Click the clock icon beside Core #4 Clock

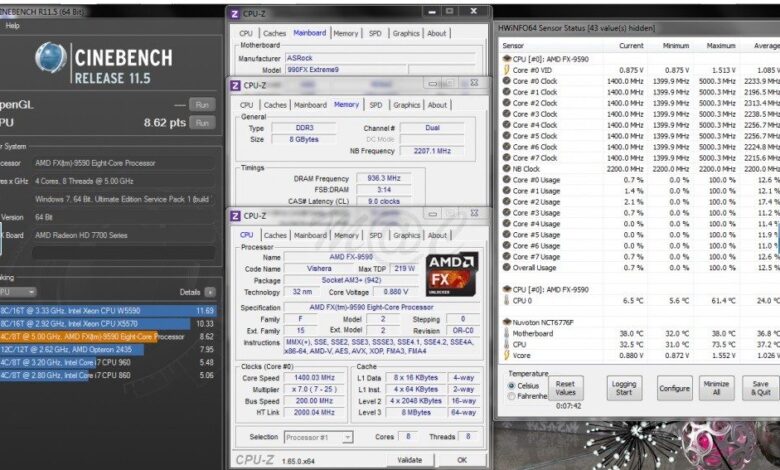tap(507, 124)
